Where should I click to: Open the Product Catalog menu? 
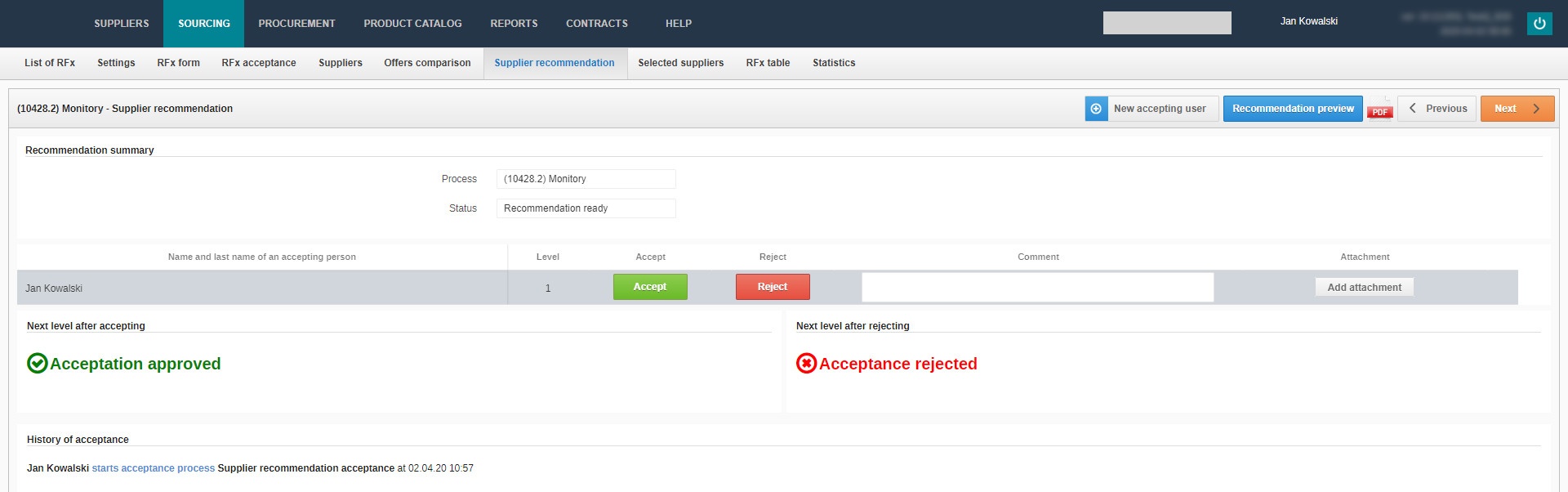tap(412, 24)
